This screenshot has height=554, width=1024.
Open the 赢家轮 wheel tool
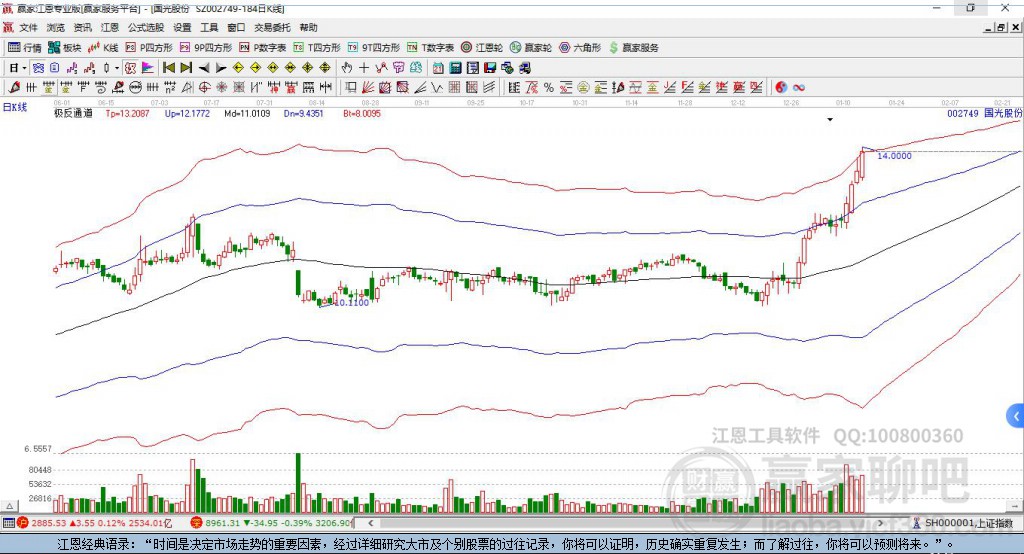click(531, 48)
